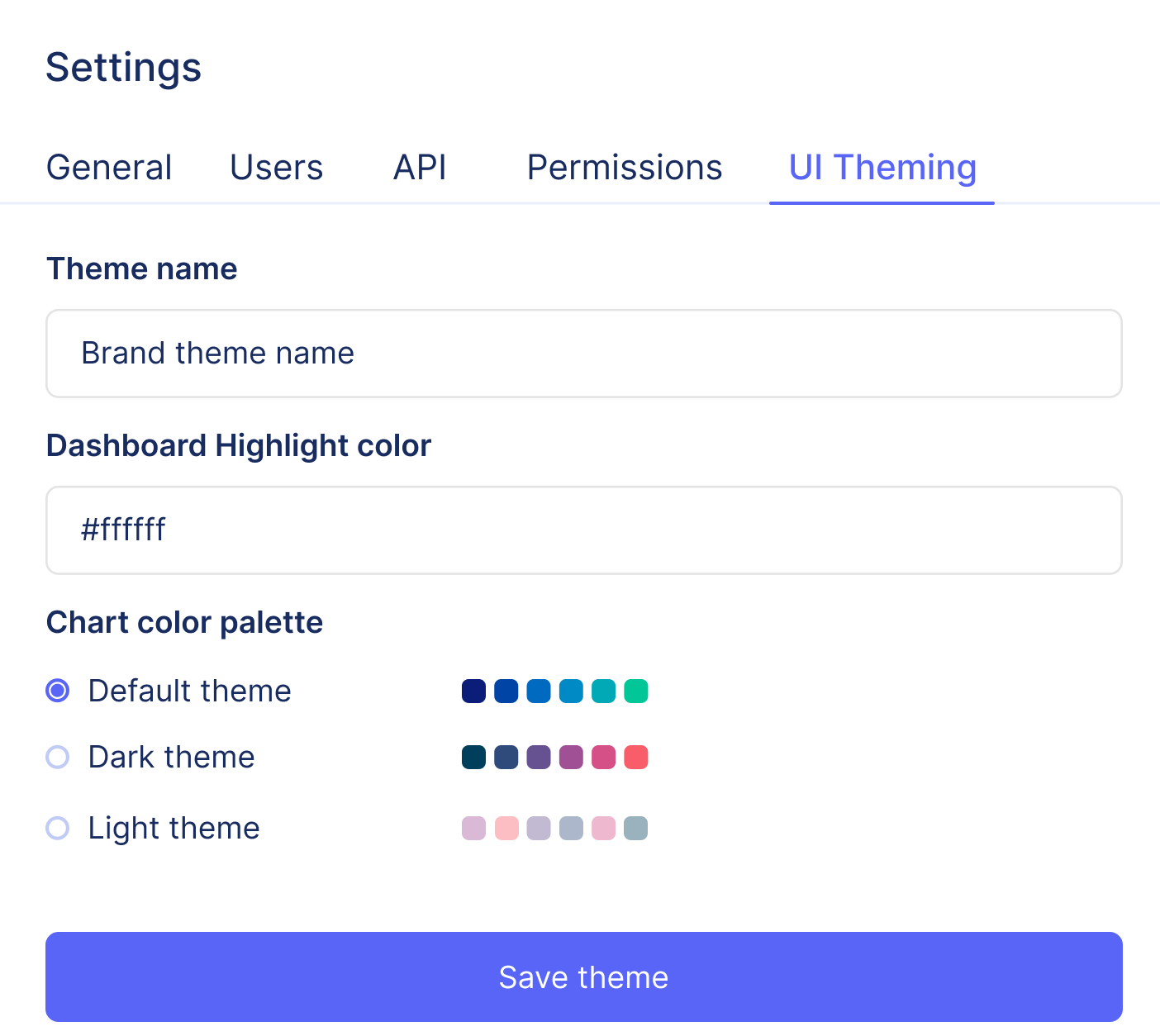Select the light pink swatch in Light theme
The image size is (1160, 1036).
(506, 828)
